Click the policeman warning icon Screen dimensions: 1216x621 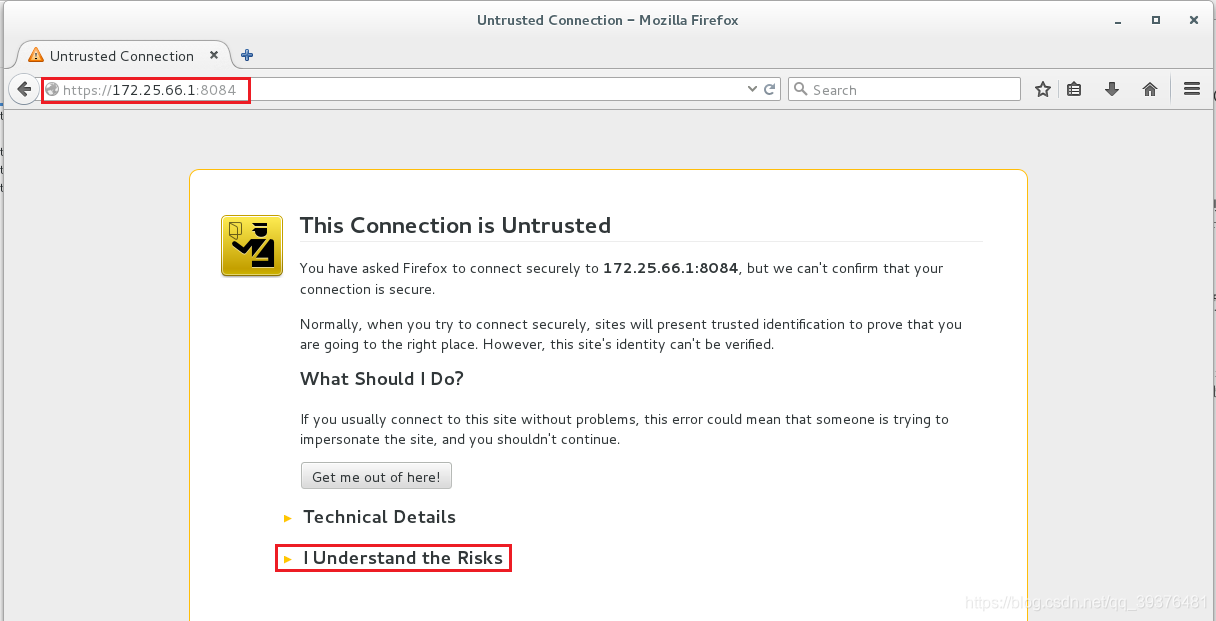251,245
